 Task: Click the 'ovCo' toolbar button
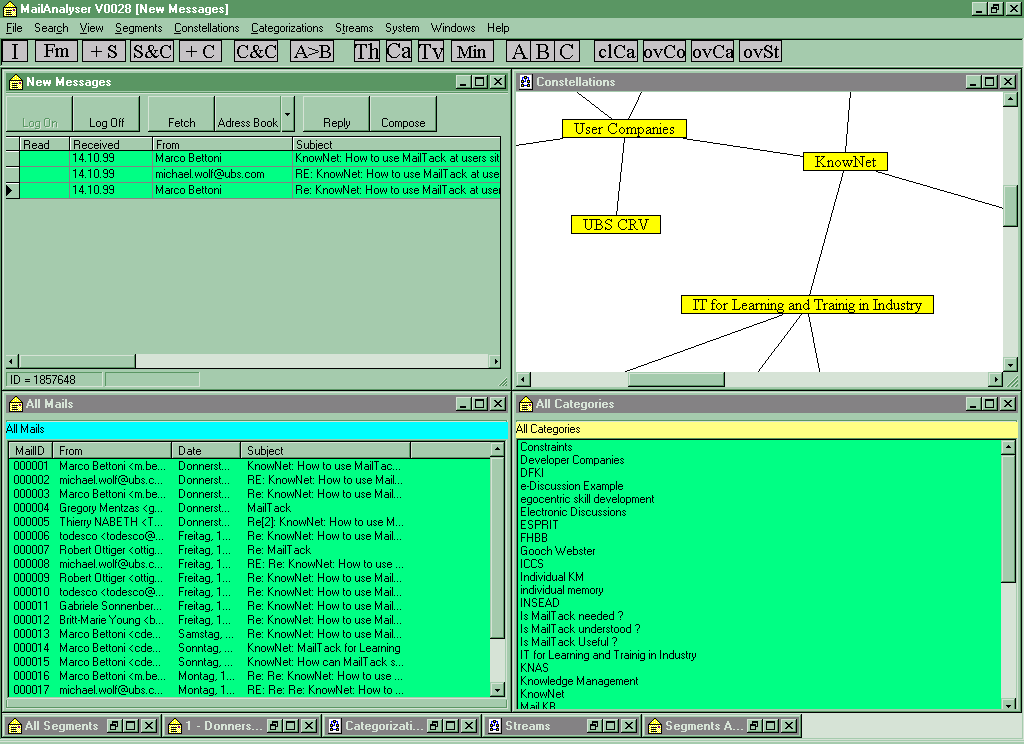tap(664, 51)
